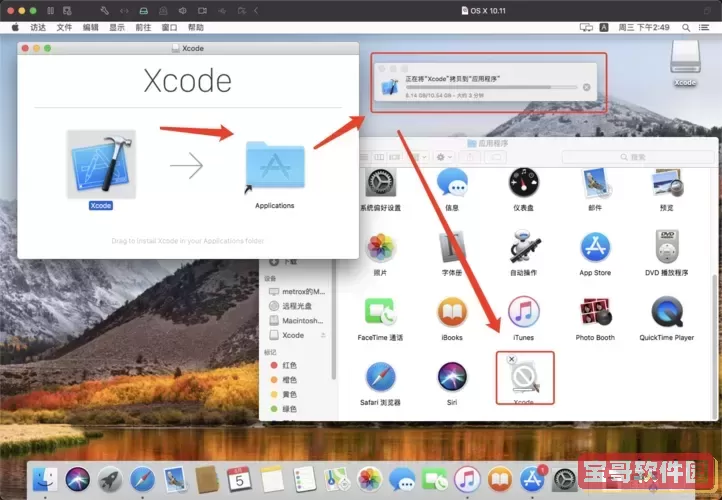This screenshot has width=722, height=500.
Task: Click the 搜索 field in Applications window
Action: tap(638, 157)
